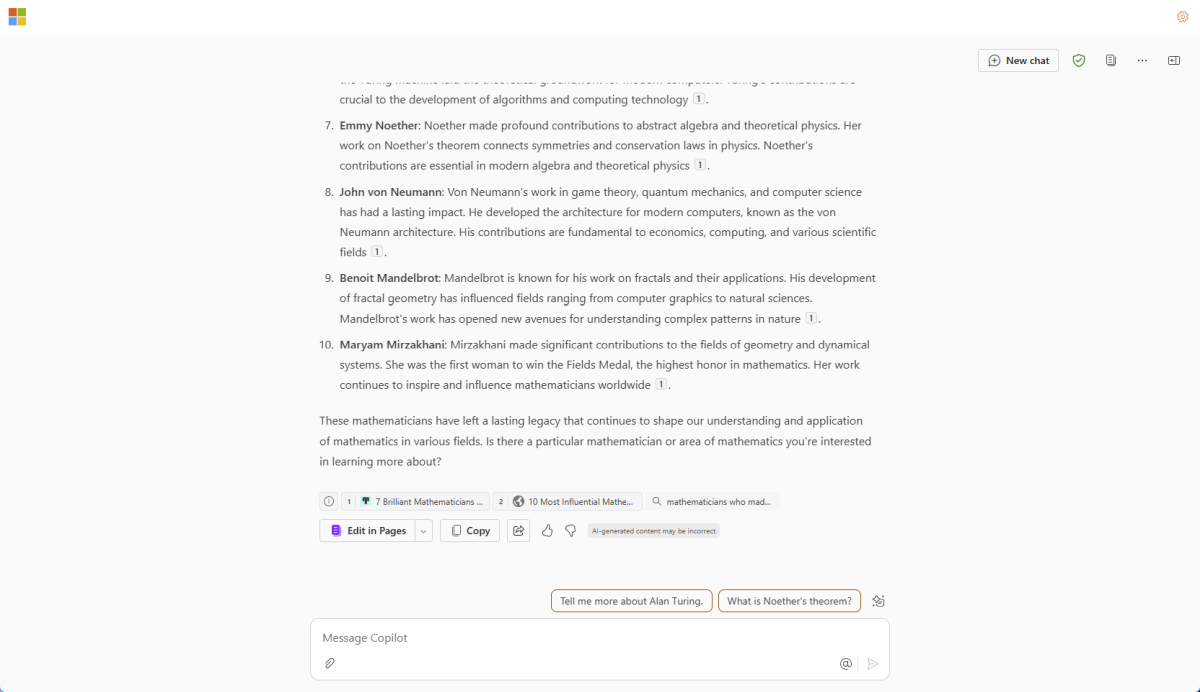Screen dimensions: 1200x692
Task: Start a New chat
Action: click(1018, 61)
